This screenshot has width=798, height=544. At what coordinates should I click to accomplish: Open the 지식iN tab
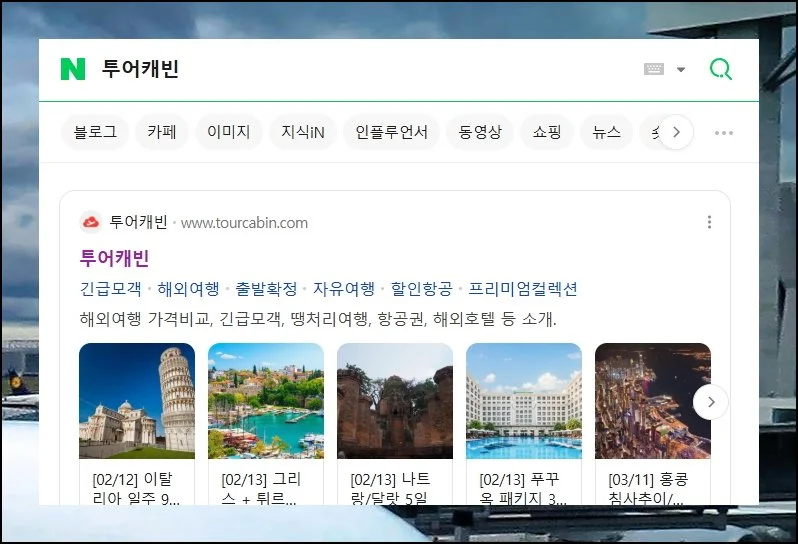(302, 132)
